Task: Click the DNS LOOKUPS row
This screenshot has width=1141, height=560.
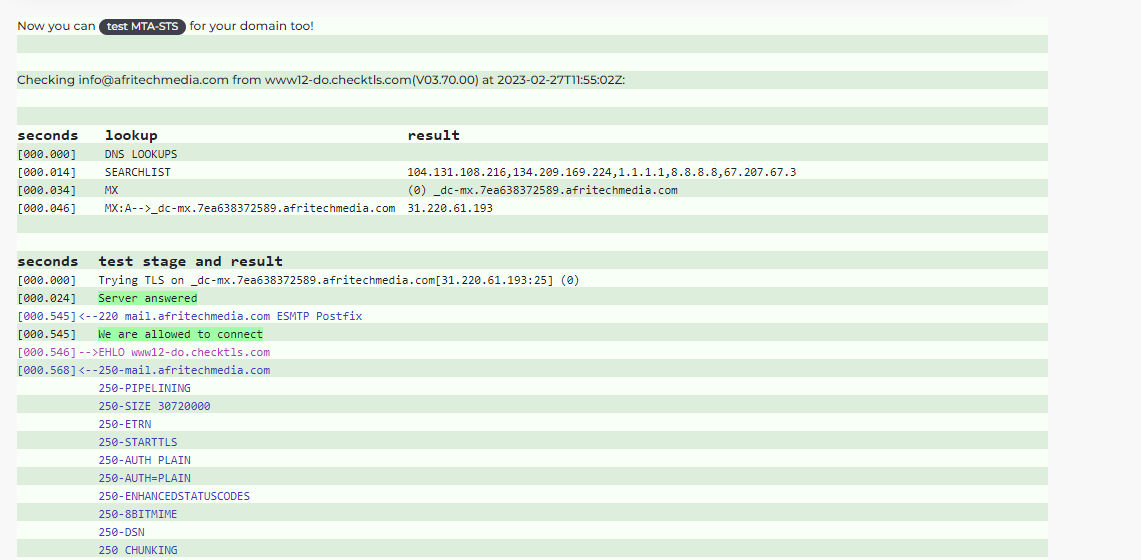Action: [533, 154]
